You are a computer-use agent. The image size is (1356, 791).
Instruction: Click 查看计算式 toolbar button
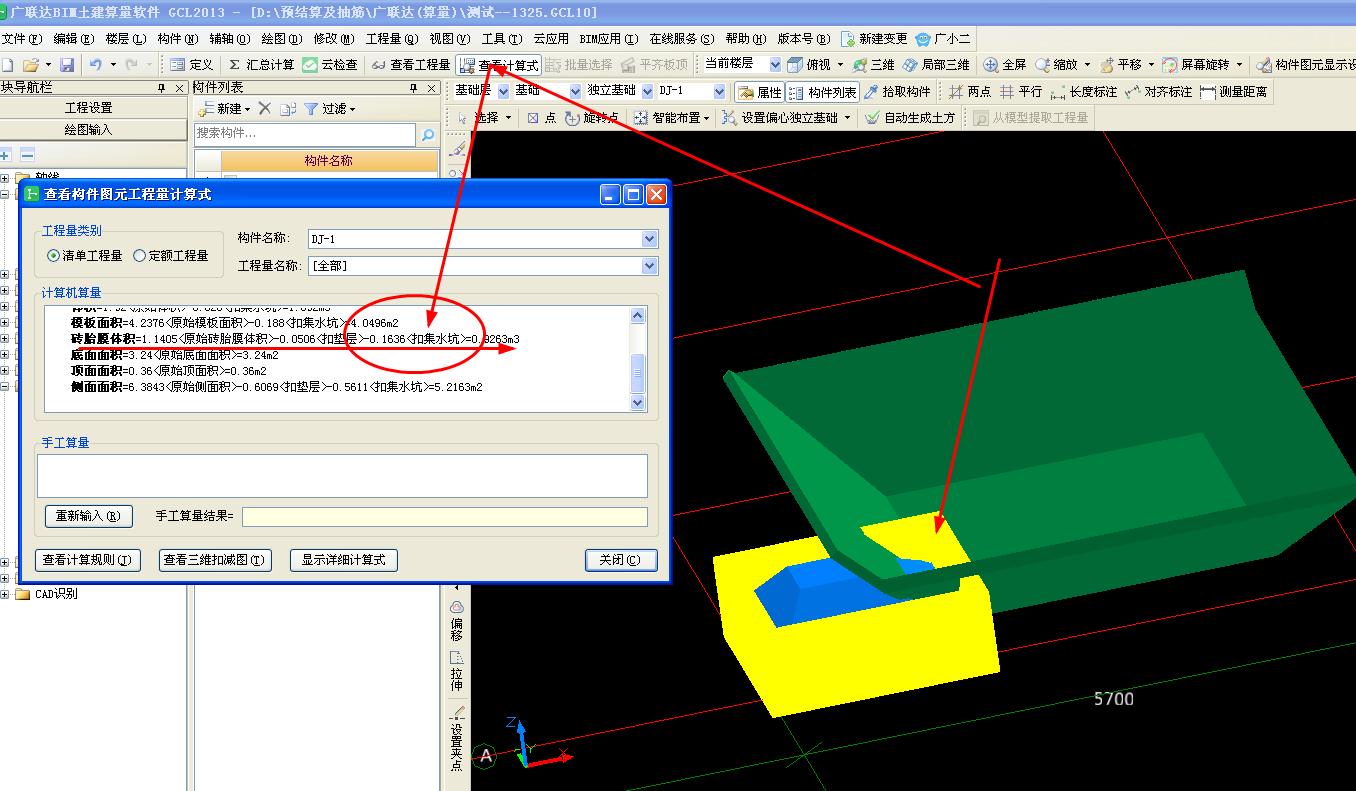click(x=498, y=65)
